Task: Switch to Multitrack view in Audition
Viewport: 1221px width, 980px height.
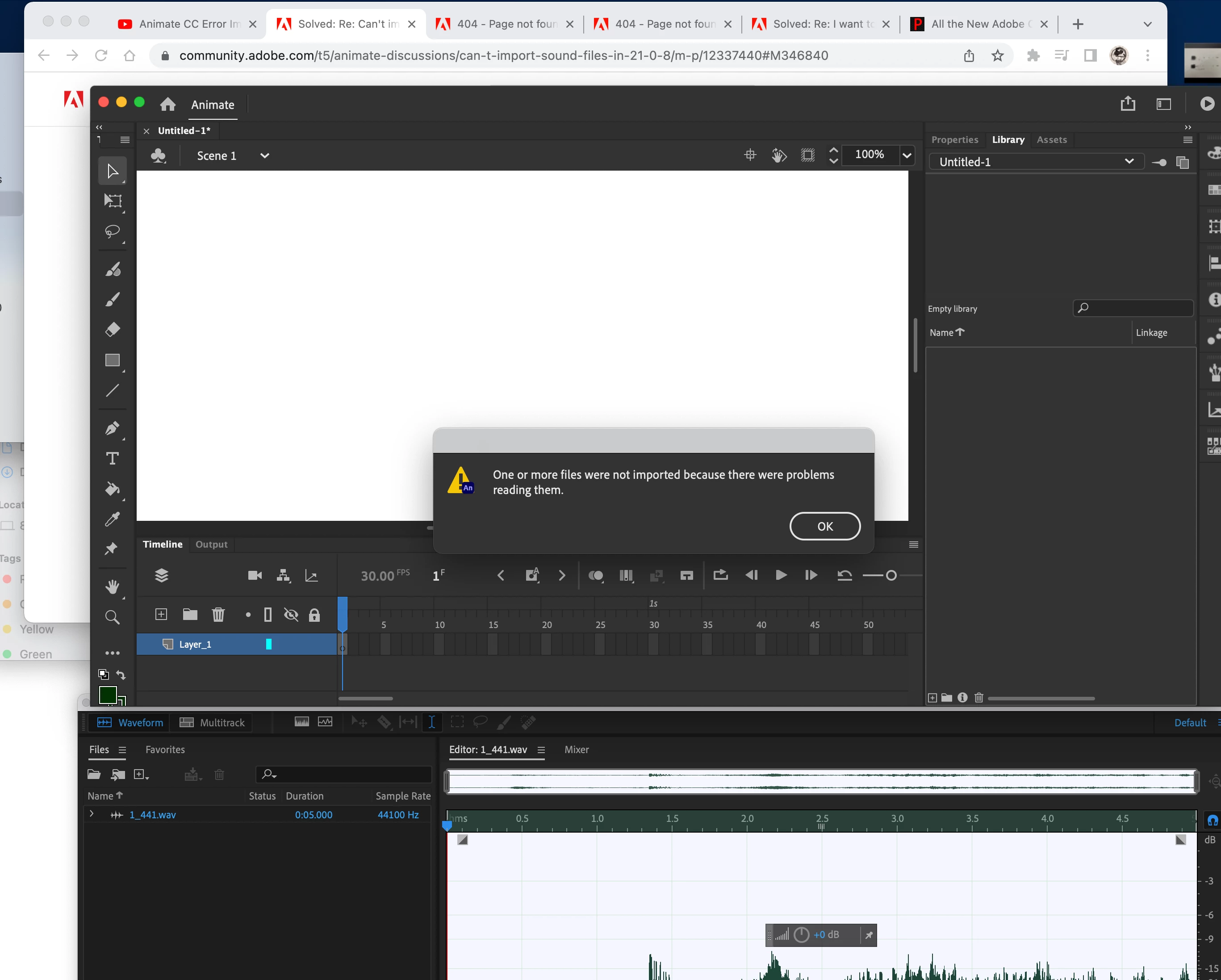Action: click(x=213, y=722)
